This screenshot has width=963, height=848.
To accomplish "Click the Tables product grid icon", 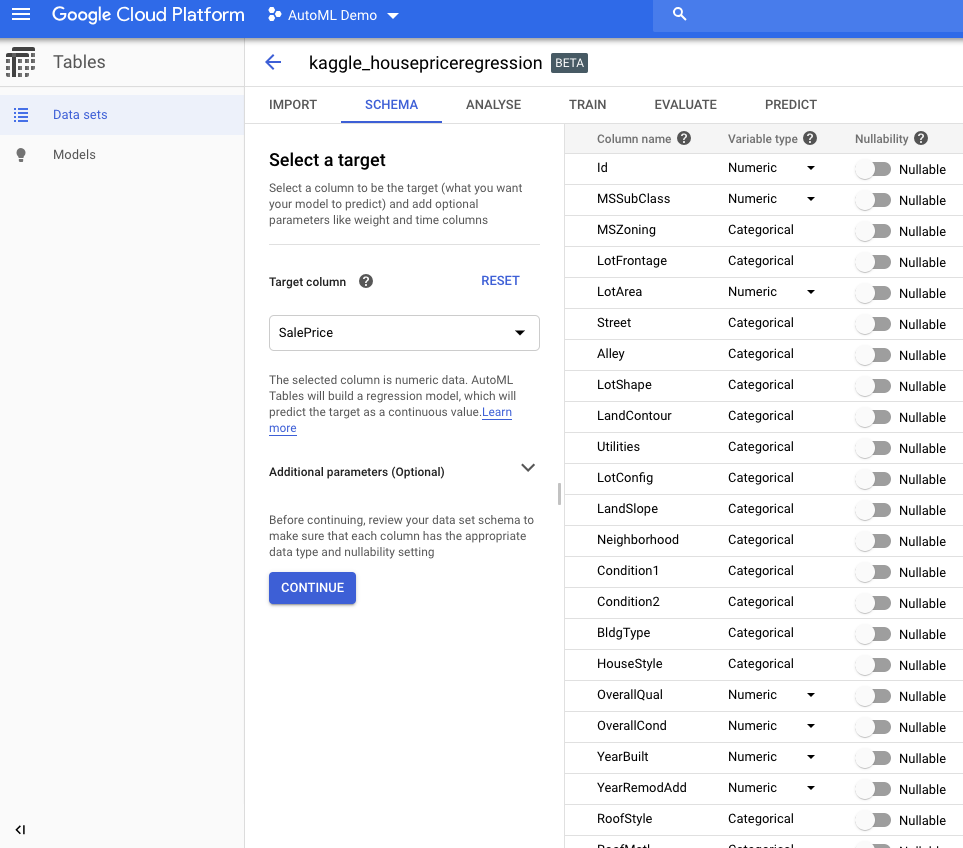I will pos(20,62).
